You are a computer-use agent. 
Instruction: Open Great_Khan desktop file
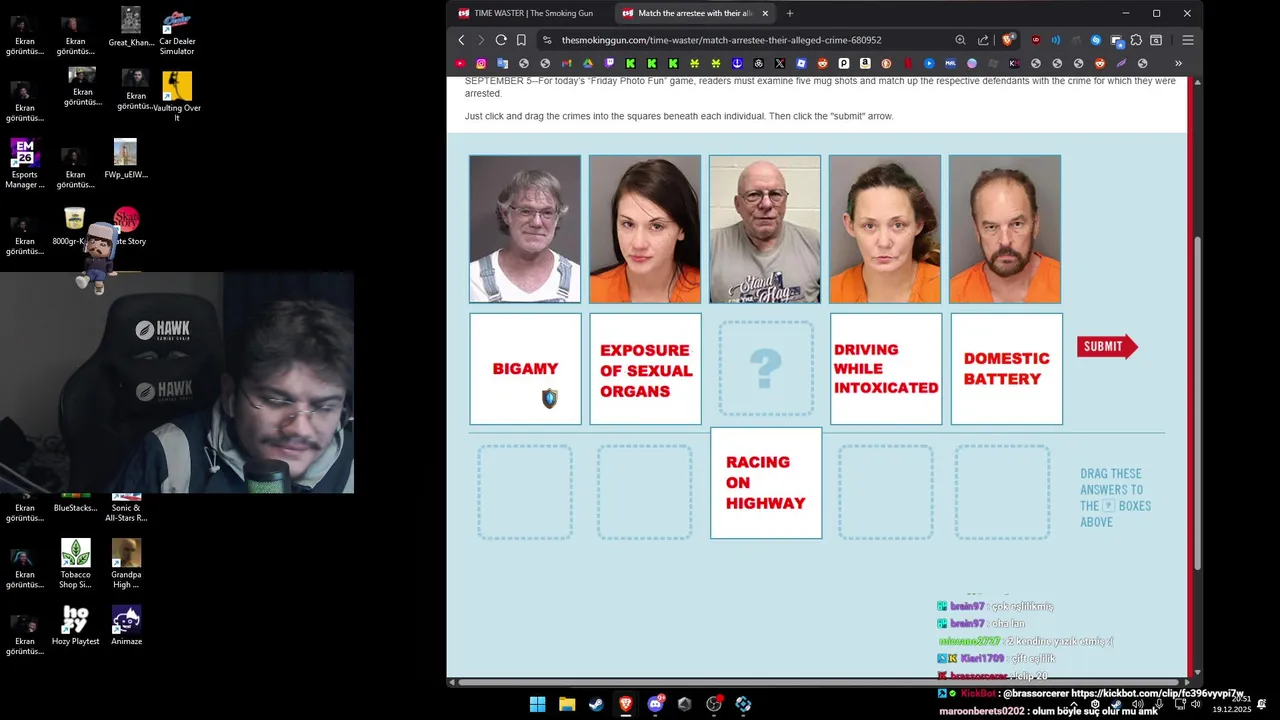point(131,28)
